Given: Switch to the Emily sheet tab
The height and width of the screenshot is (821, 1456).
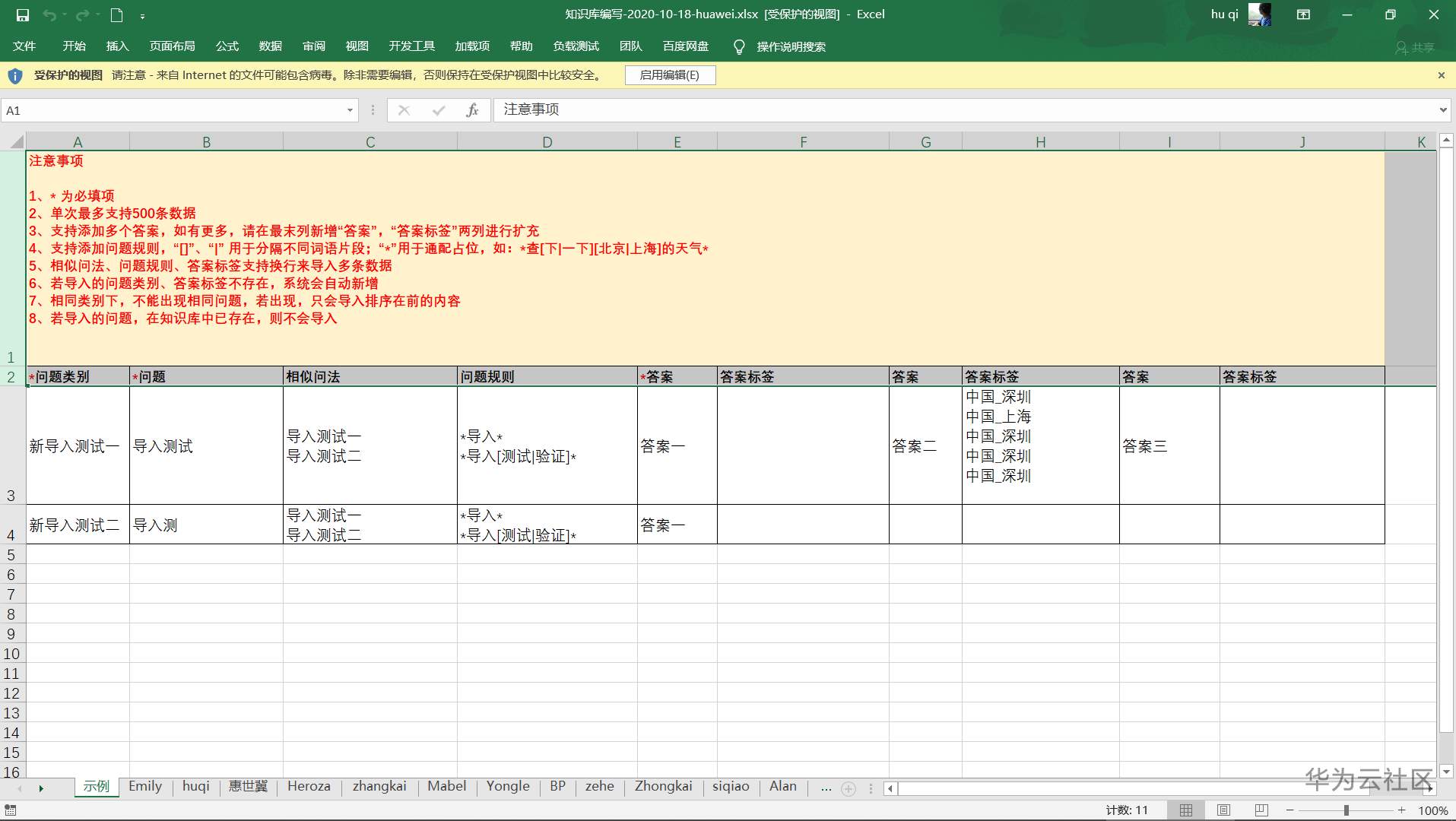Looking at the screenshot, I should point(145,786).
